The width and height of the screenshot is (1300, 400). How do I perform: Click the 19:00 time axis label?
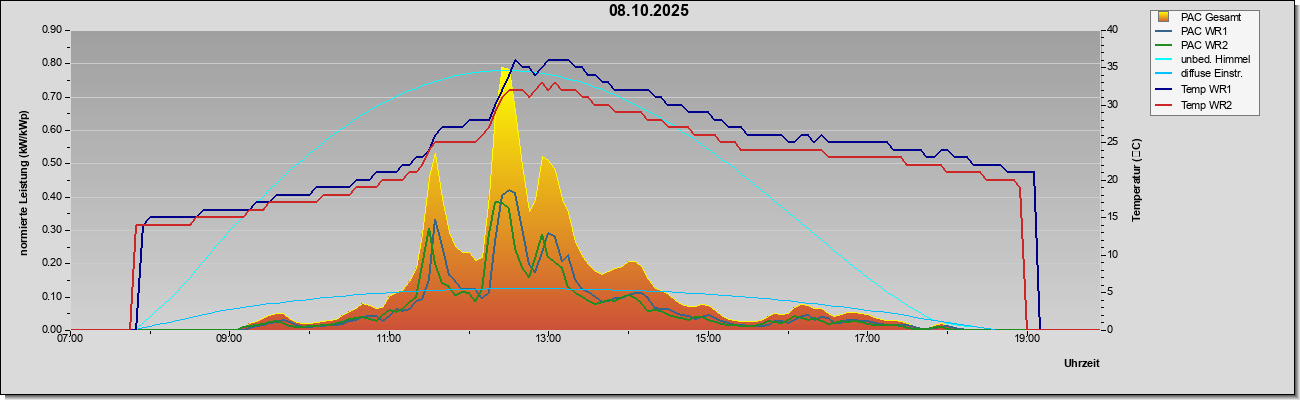click(1027, 339)
